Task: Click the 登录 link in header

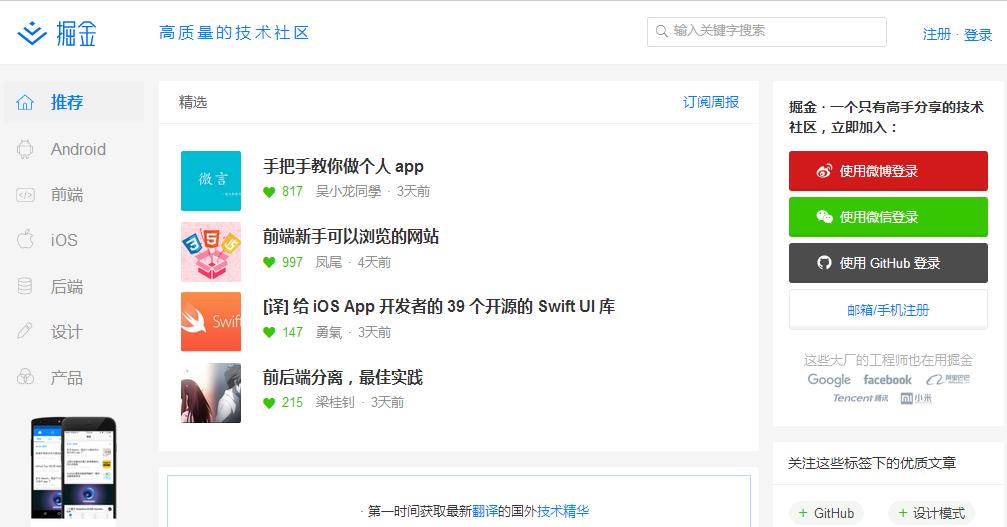Action: 977,34
